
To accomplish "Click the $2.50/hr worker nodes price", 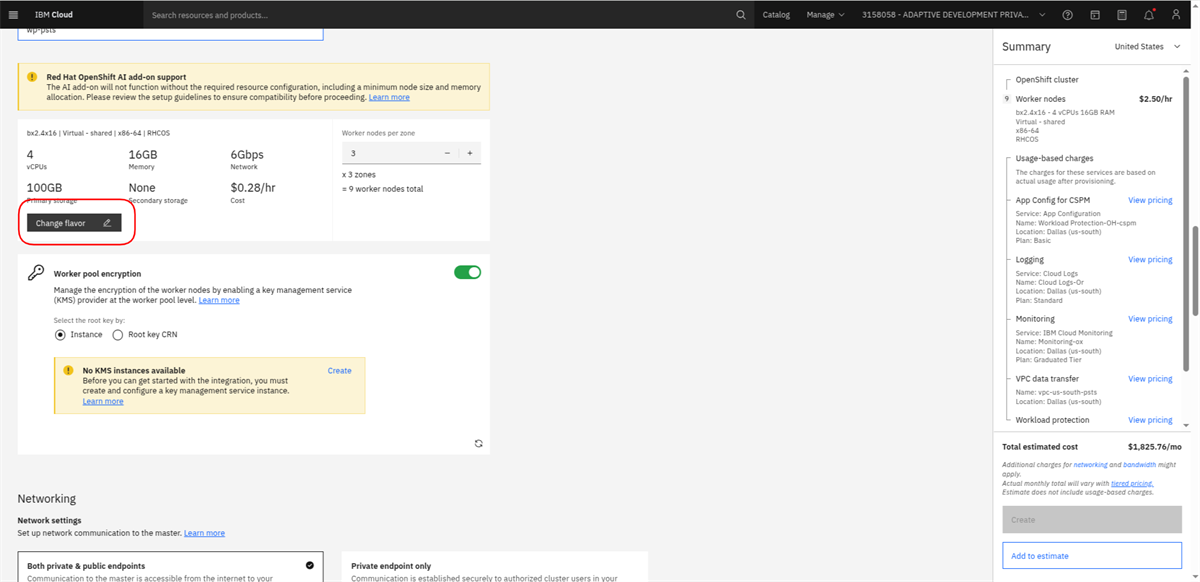I will click(1156, 99).
